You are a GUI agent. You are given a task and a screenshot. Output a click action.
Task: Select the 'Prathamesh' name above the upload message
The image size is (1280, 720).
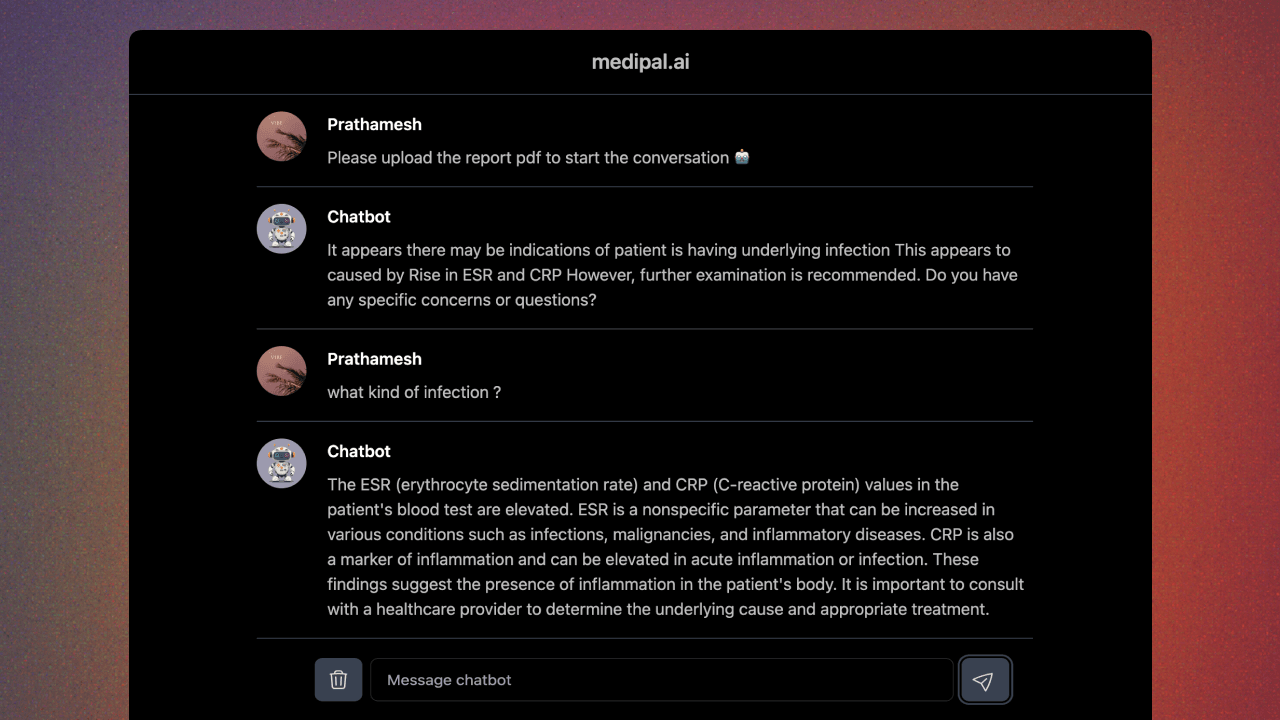click(374, 124)
